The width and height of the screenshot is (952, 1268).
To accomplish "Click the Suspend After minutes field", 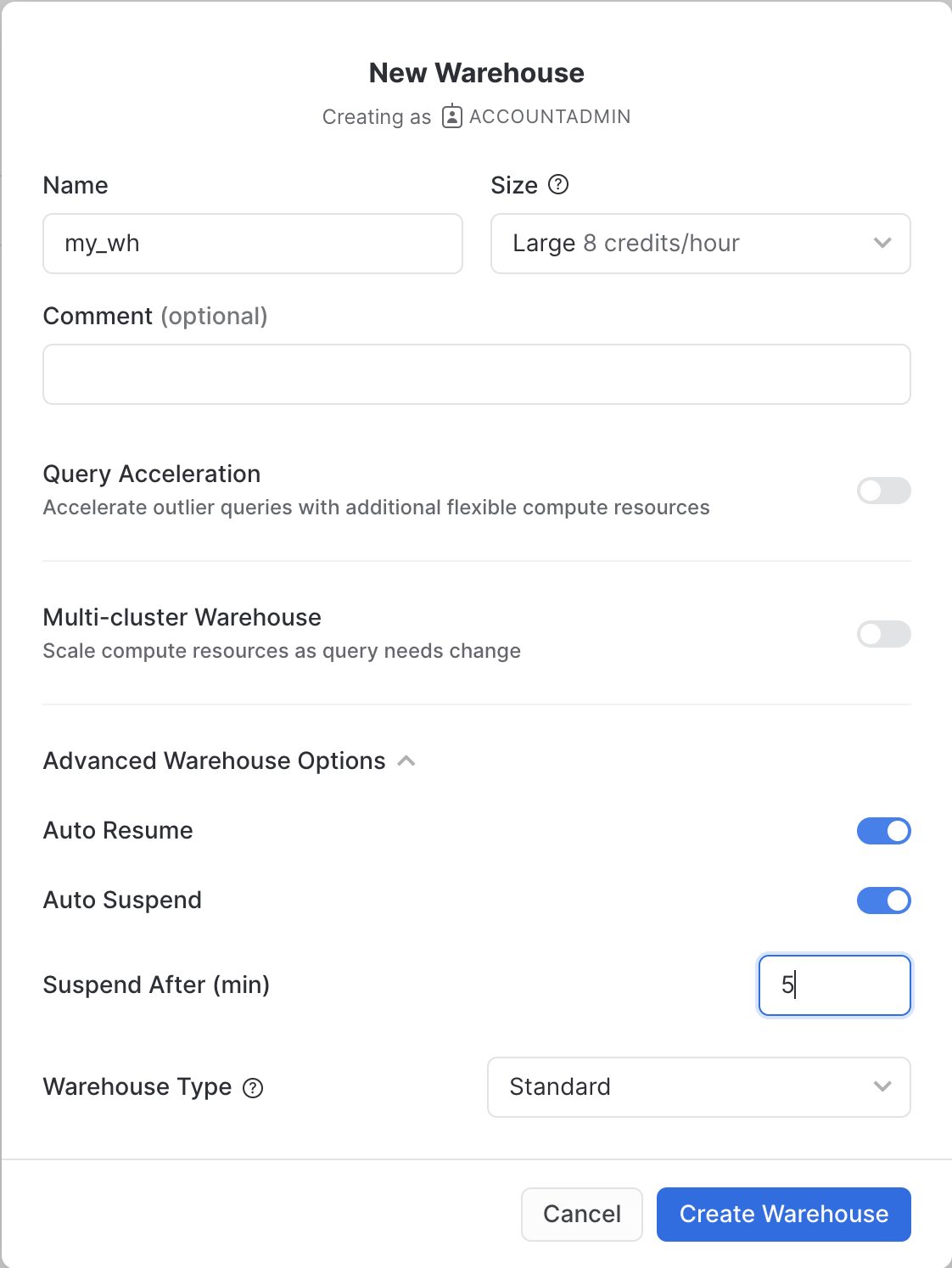I will (x=834, y=985).
